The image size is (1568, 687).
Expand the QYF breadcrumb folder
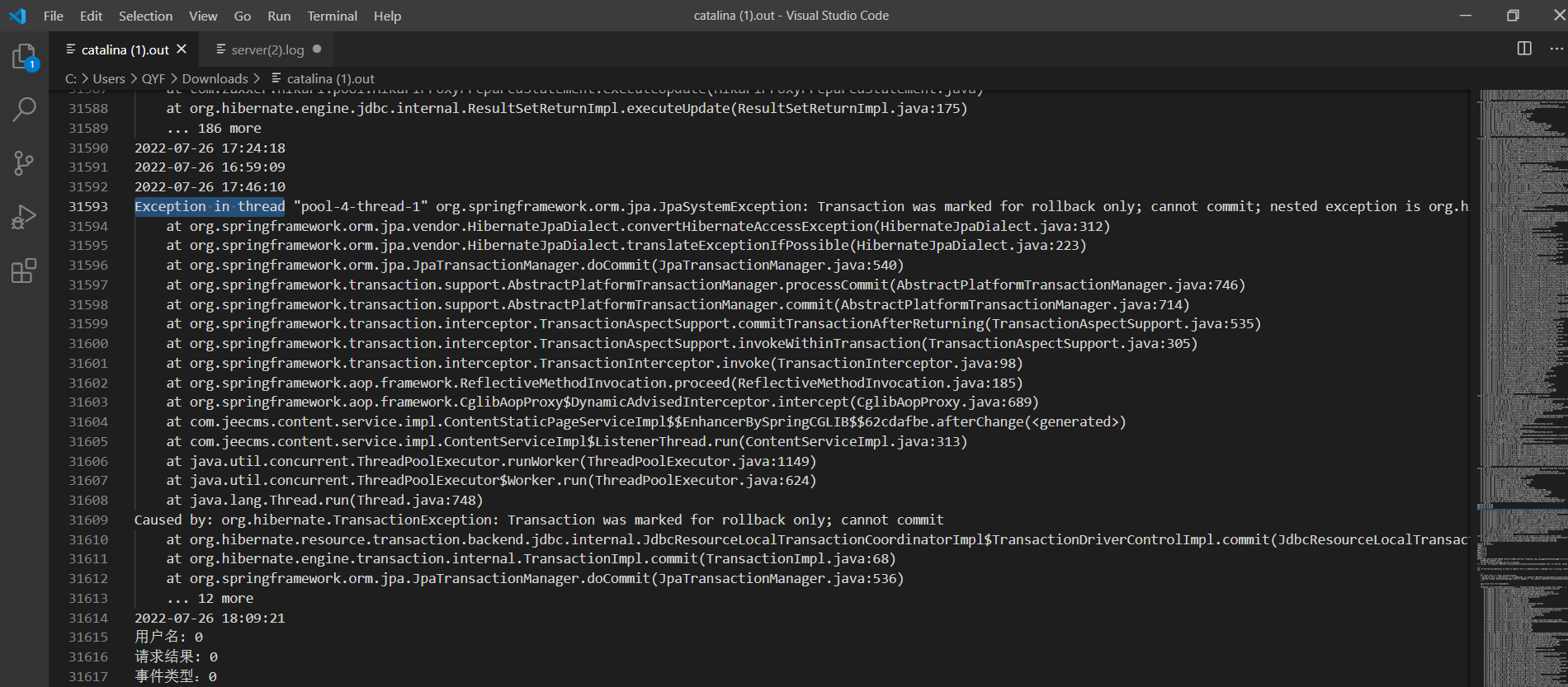[153, 79]
